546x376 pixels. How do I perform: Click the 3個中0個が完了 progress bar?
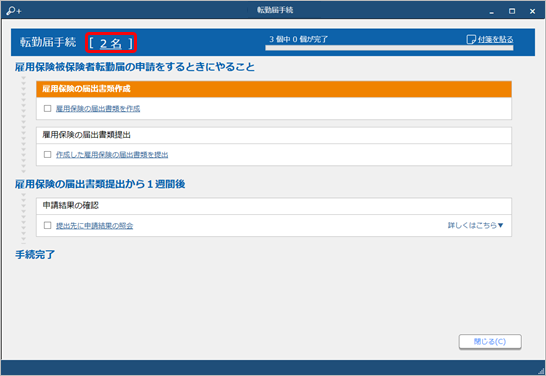pos(389,48)
